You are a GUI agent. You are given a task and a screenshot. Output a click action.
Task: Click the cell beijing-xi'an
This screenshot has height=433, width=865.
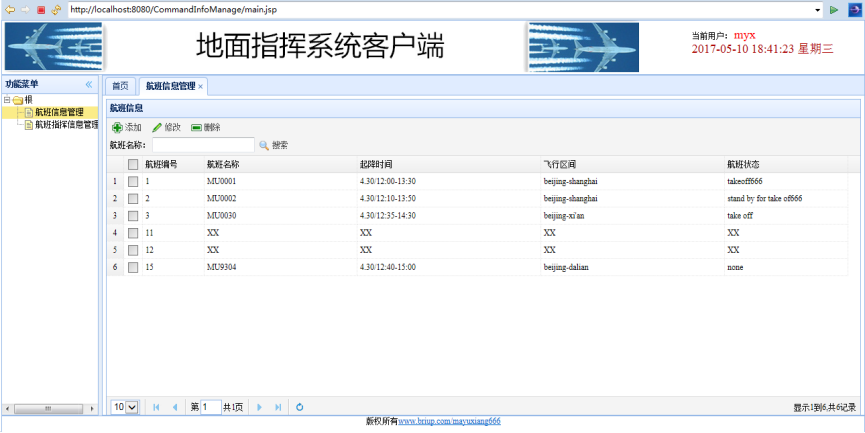coord(563,216)
